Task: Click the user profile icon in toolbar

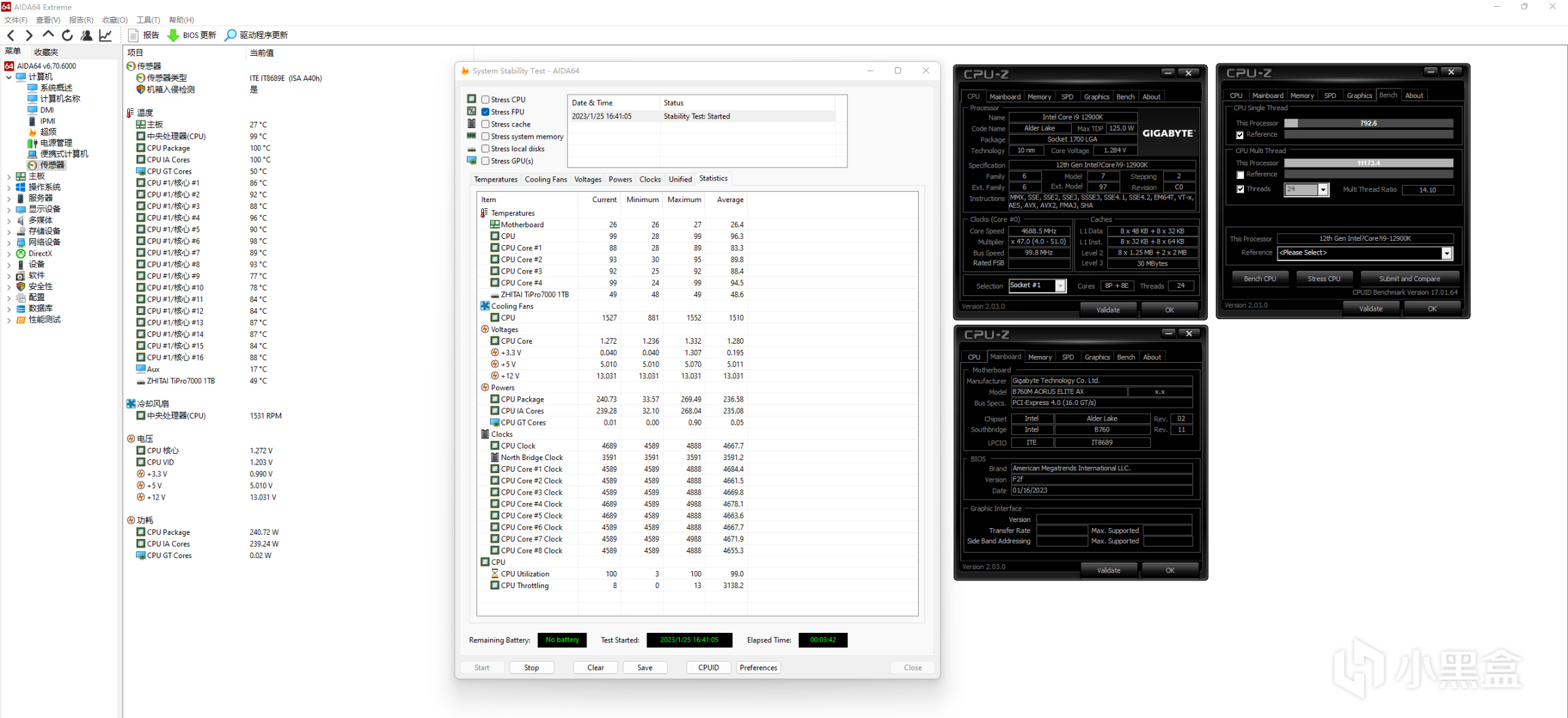Action: [x=86, y=35]
